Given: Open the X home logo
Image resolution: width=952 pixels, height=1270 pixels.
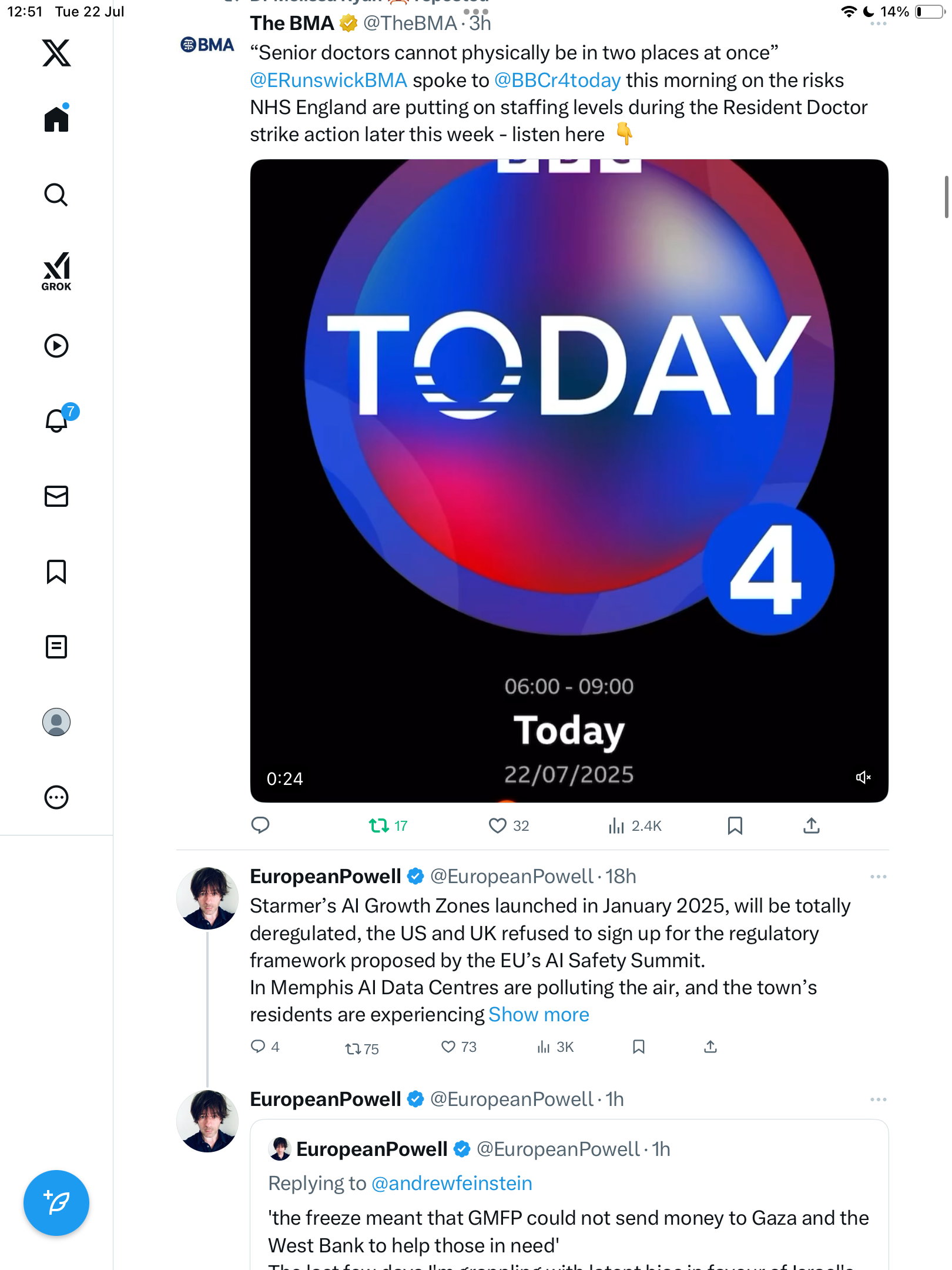Looking at the screenshot, I should point(56,53).
